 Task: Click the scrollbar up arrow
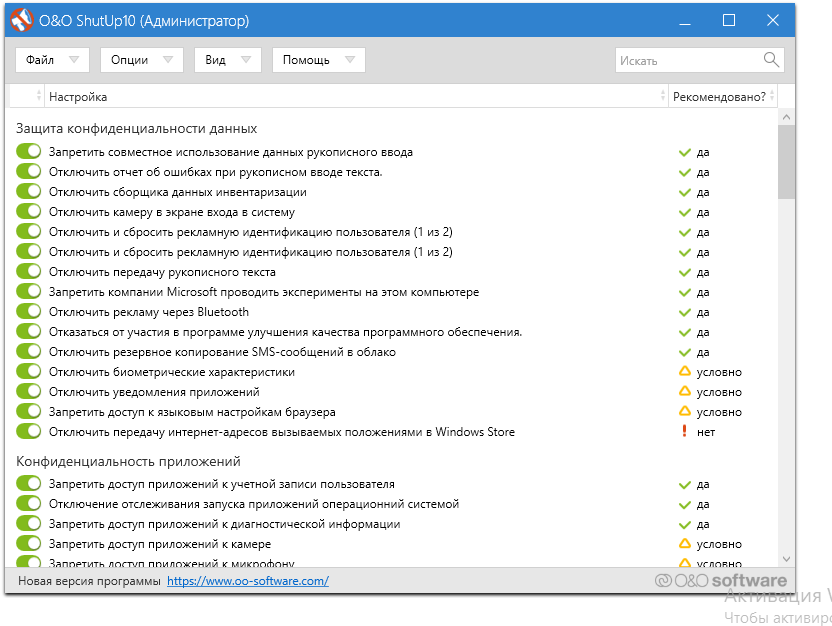[x=786, y=117]
